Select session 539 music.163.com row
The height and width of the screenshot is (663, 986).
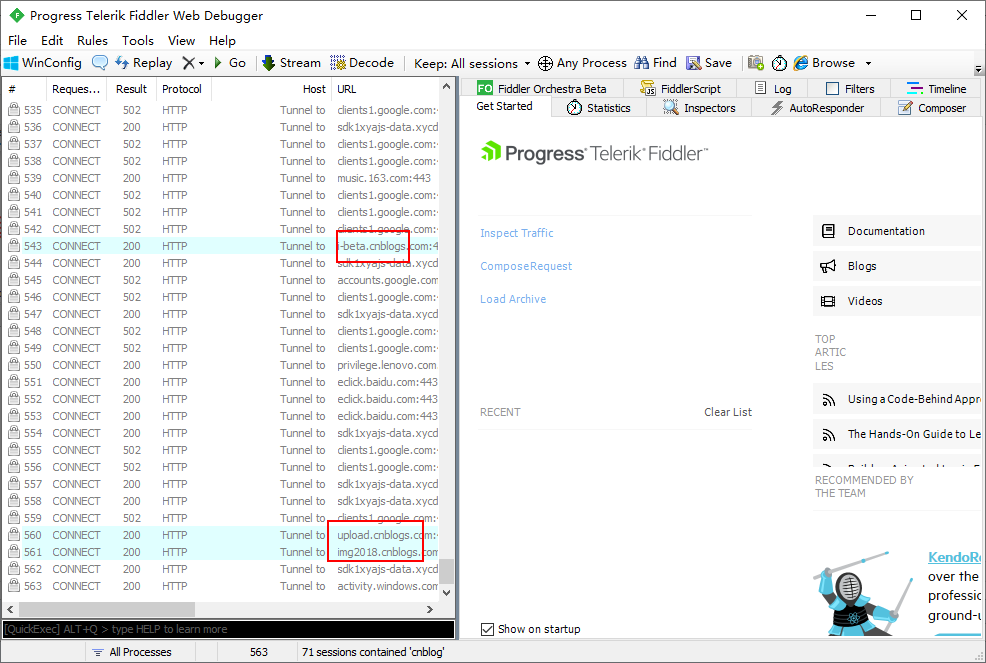222,178
